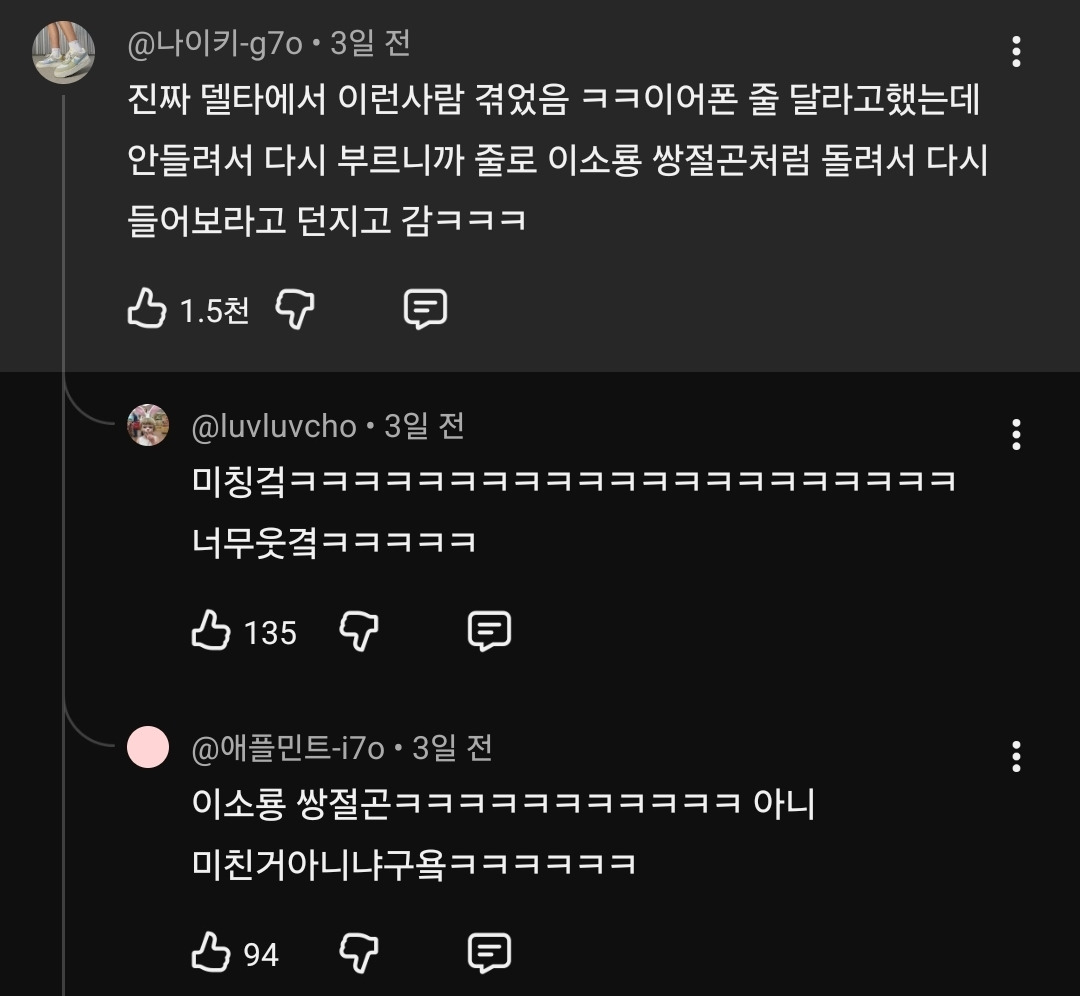Reply to the @애플민트-i7o comment

click(x=489, y=953)
